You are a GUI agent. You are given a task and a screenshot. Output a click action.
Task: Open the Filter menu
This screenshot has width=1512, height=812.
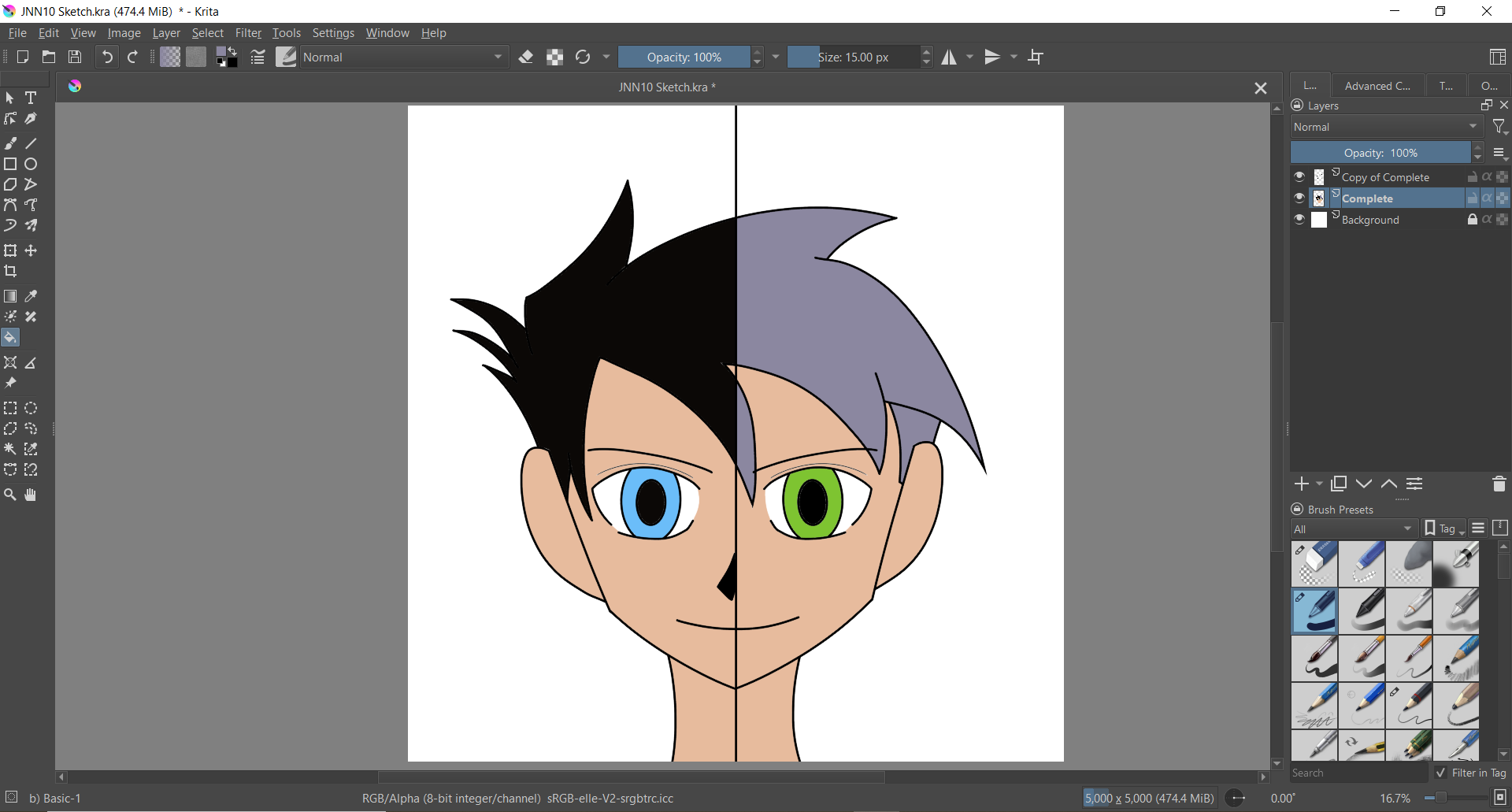coord(248,33)
